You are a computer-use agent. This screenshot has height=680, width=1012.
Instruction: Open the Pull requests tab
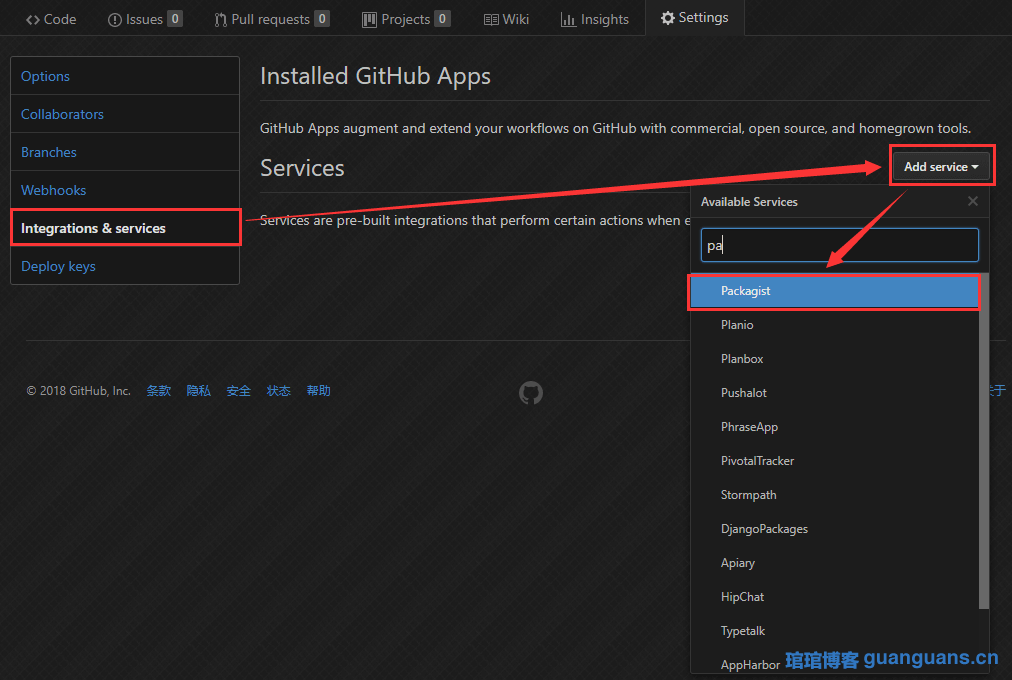coord(272,19)
